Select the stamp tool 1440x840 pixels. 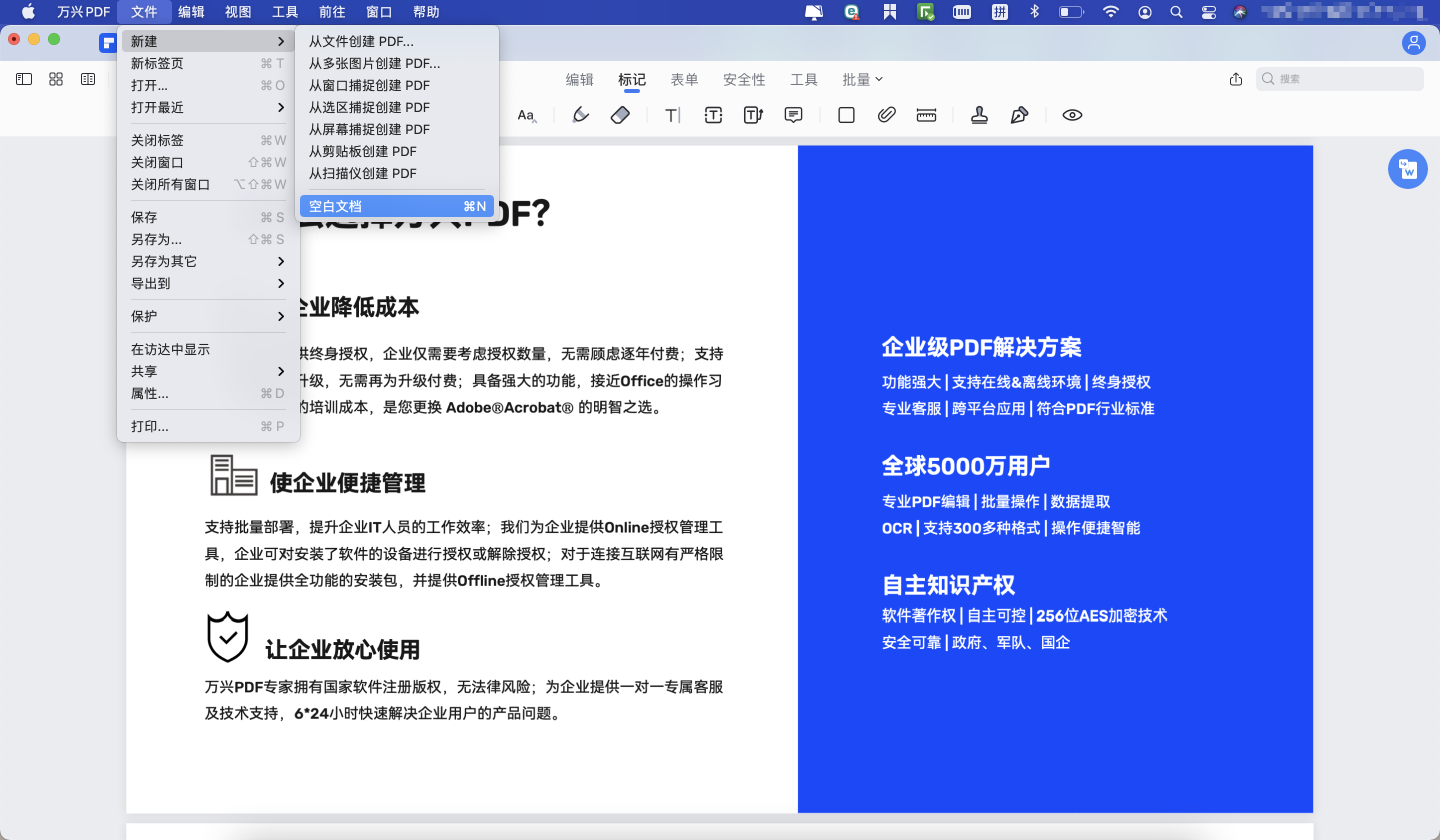click(x=978, y=115)
